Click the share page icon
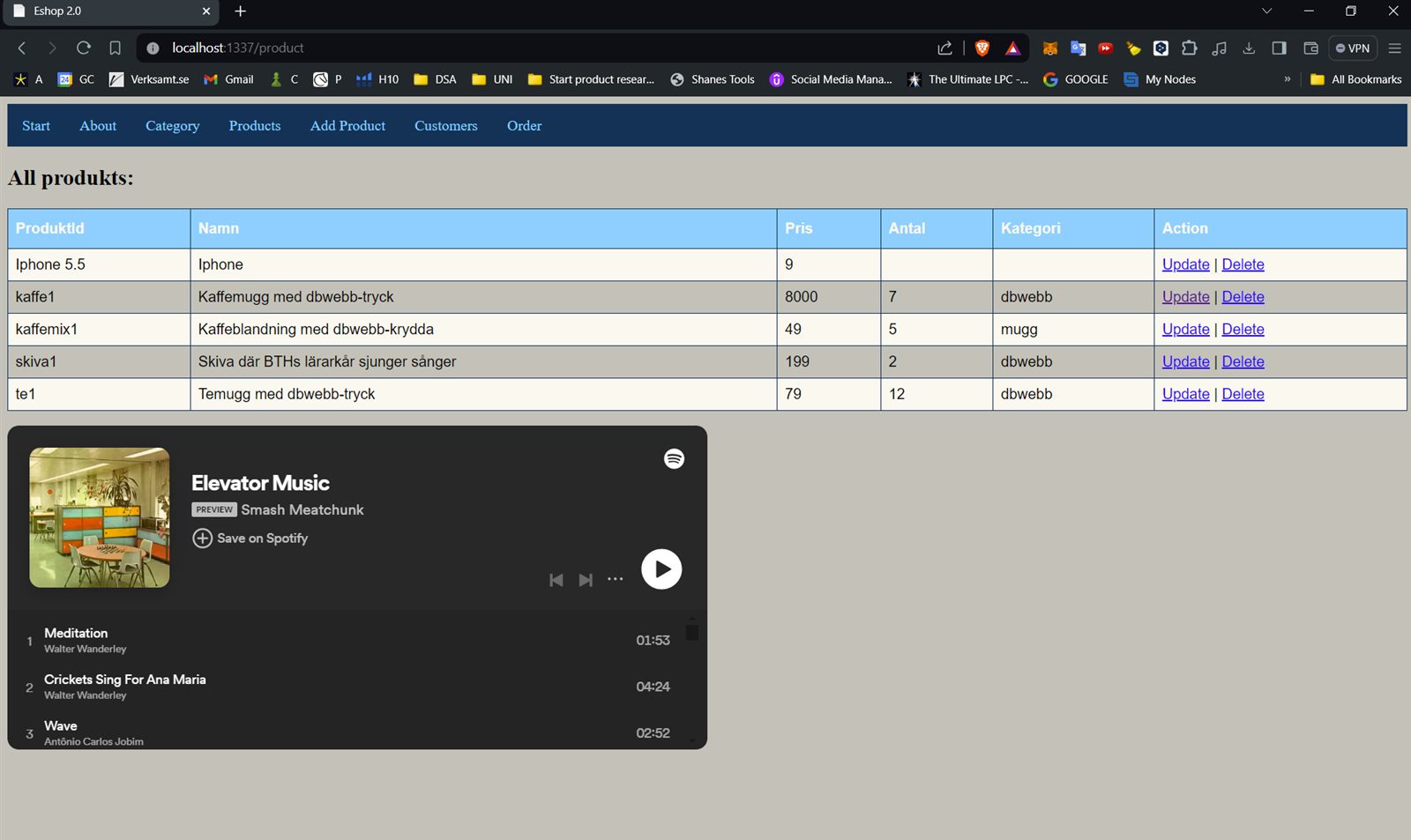The height and width of the screenshot is (840, 1411). point(944,48)
